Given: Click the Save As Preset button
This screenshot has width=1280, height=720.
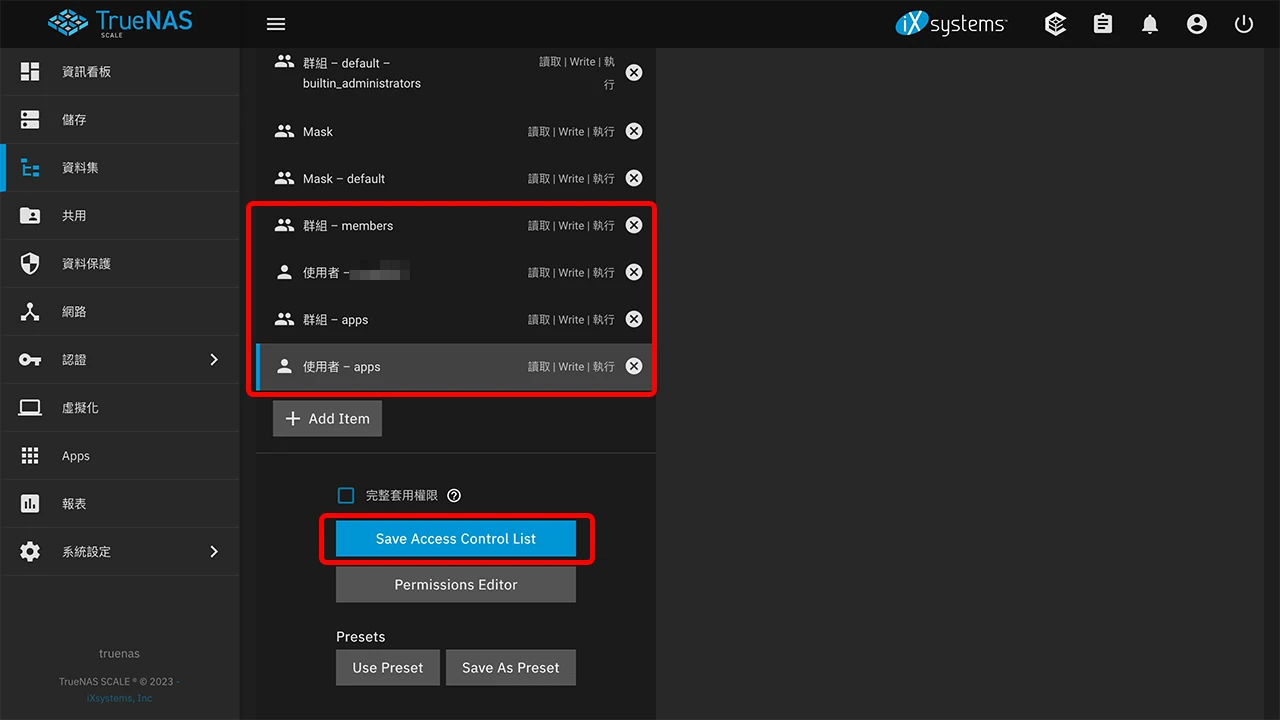Looking at the screenshot, I should coord(510,667).
